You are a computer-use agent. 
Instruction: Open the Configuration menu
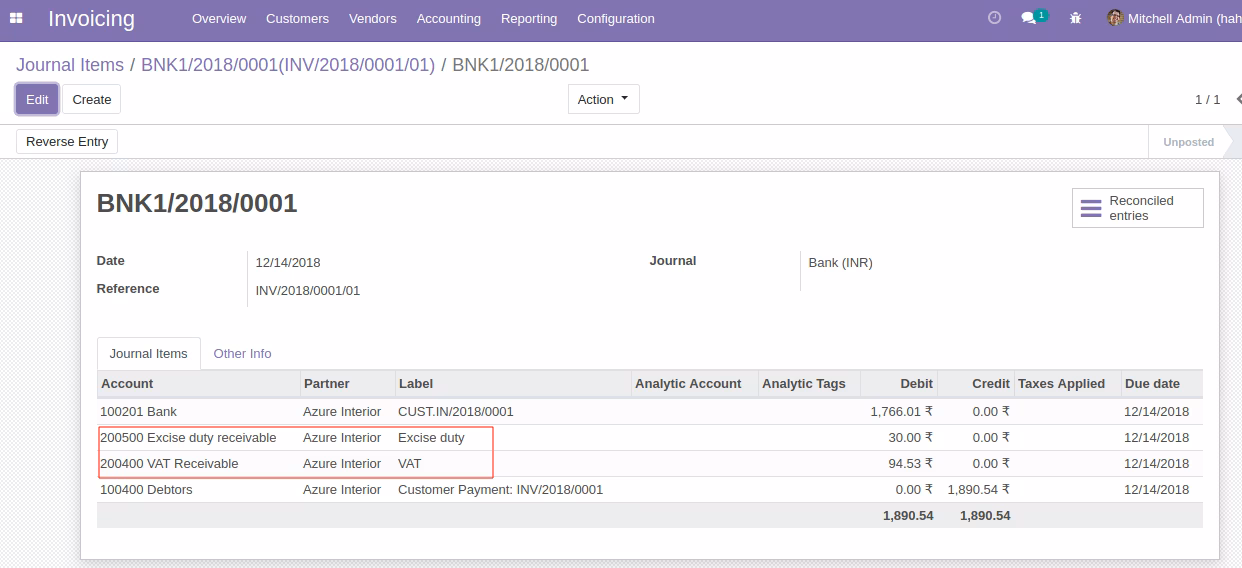(616, 19)
